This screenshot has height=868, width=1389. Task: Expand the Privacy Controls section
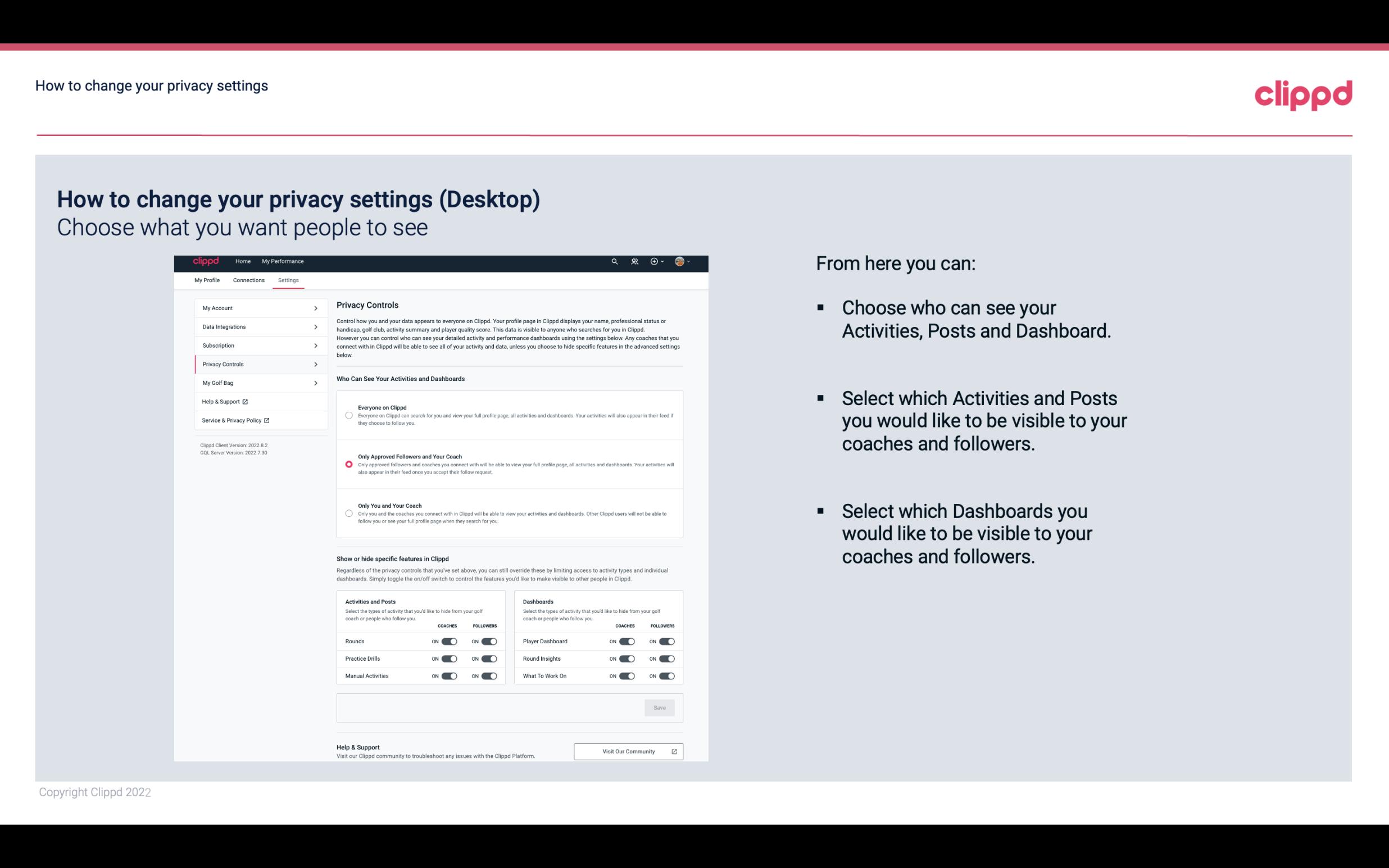[x=256, y=364]
